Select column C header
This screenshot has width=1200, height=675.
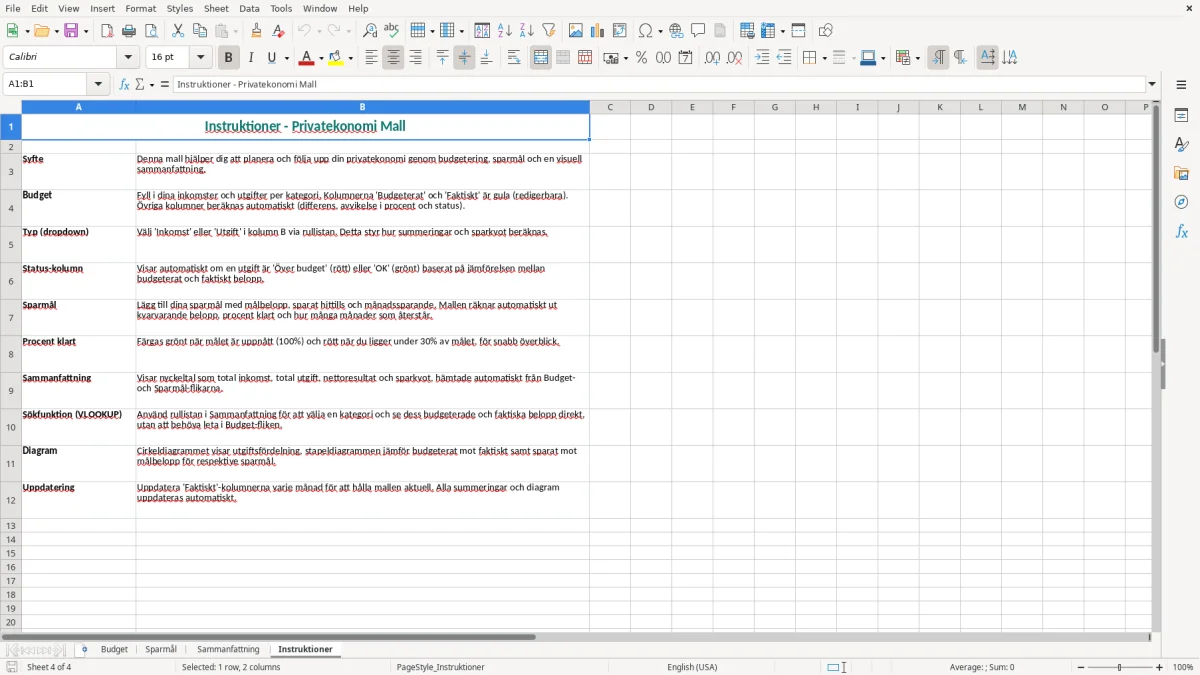point(610,107)
